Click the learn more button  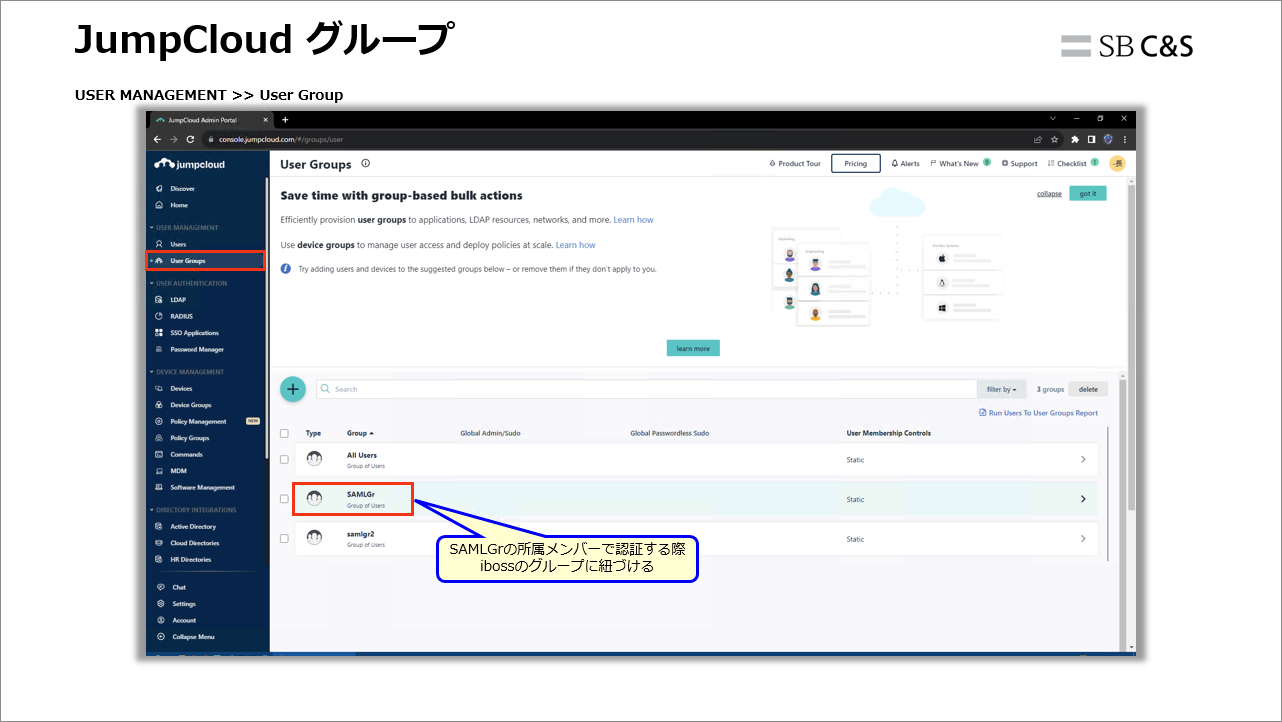coord(693,348)
